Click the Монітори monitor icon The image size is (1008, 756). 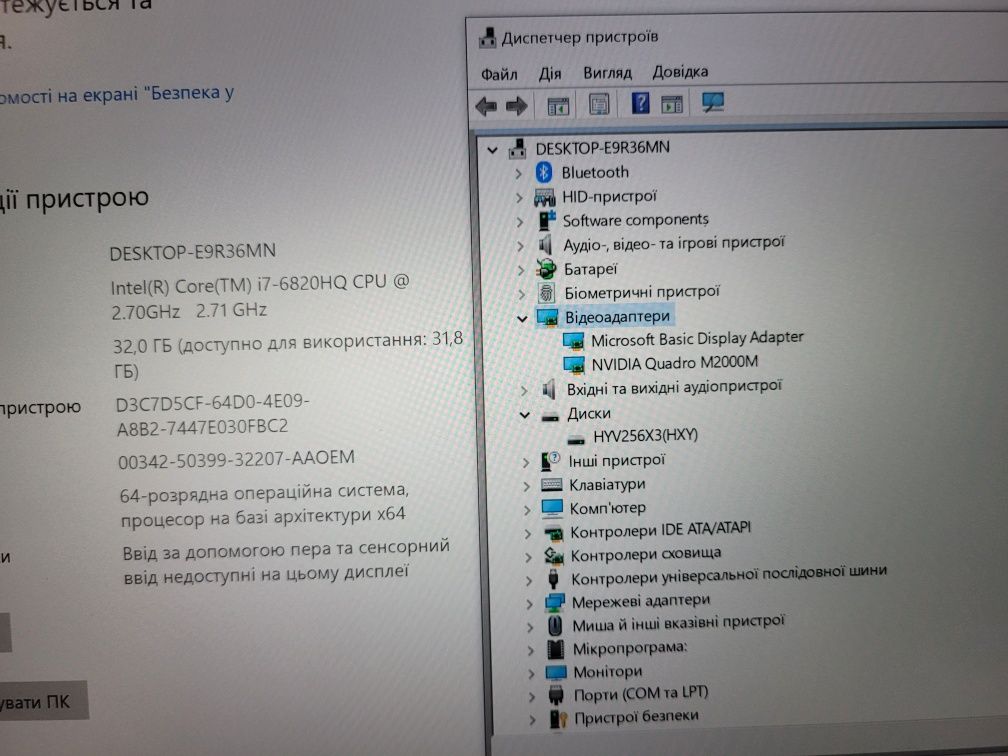(556, 672)
